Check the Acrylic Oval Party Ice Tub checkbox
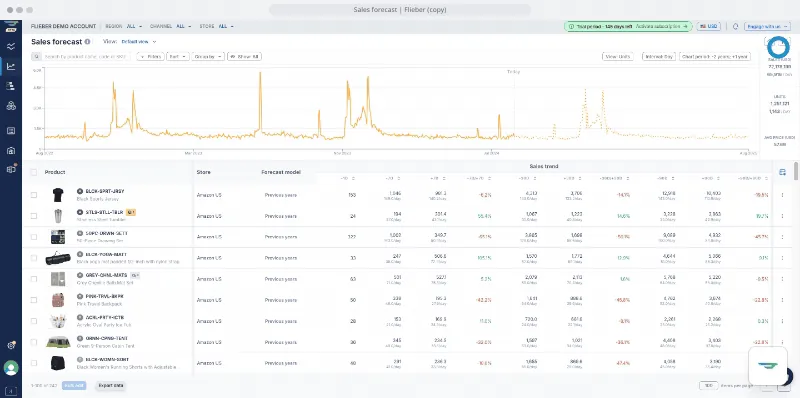Image resolution: width=800 pixels, height=398 pixels. point(34,321)
